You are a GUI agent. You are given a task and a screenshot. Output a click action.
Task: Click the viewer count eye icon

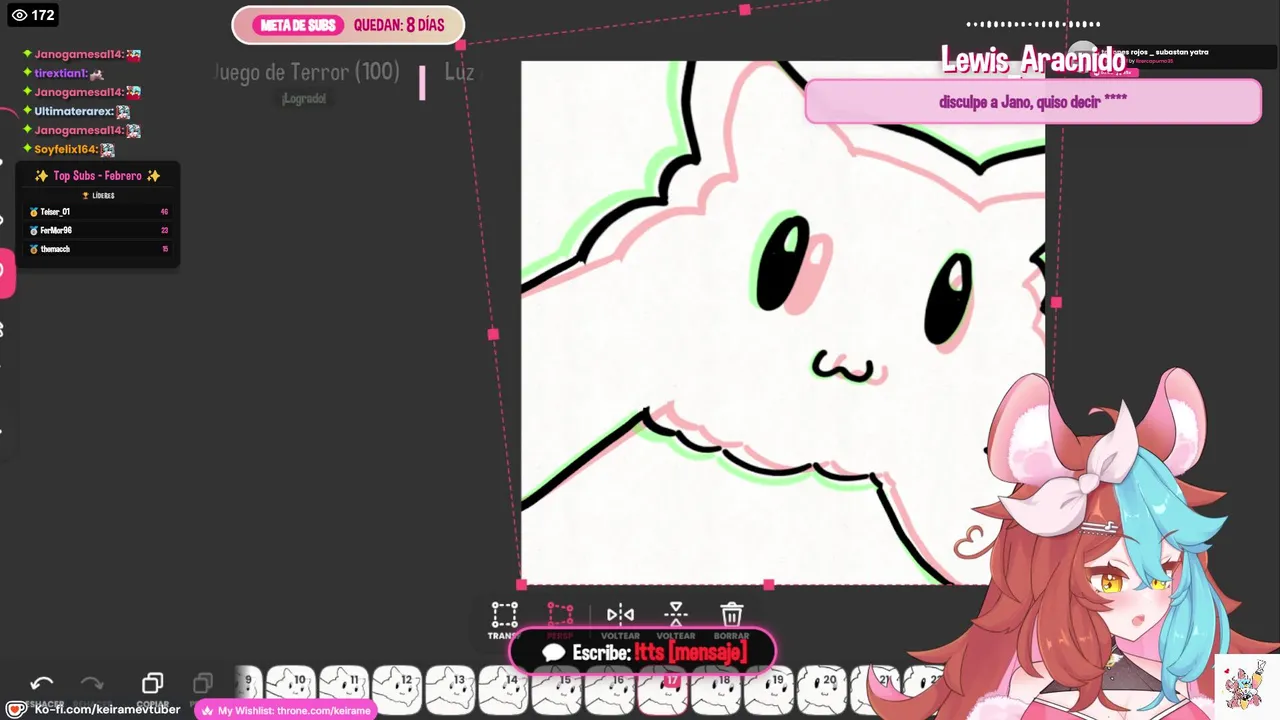[18, 15]
